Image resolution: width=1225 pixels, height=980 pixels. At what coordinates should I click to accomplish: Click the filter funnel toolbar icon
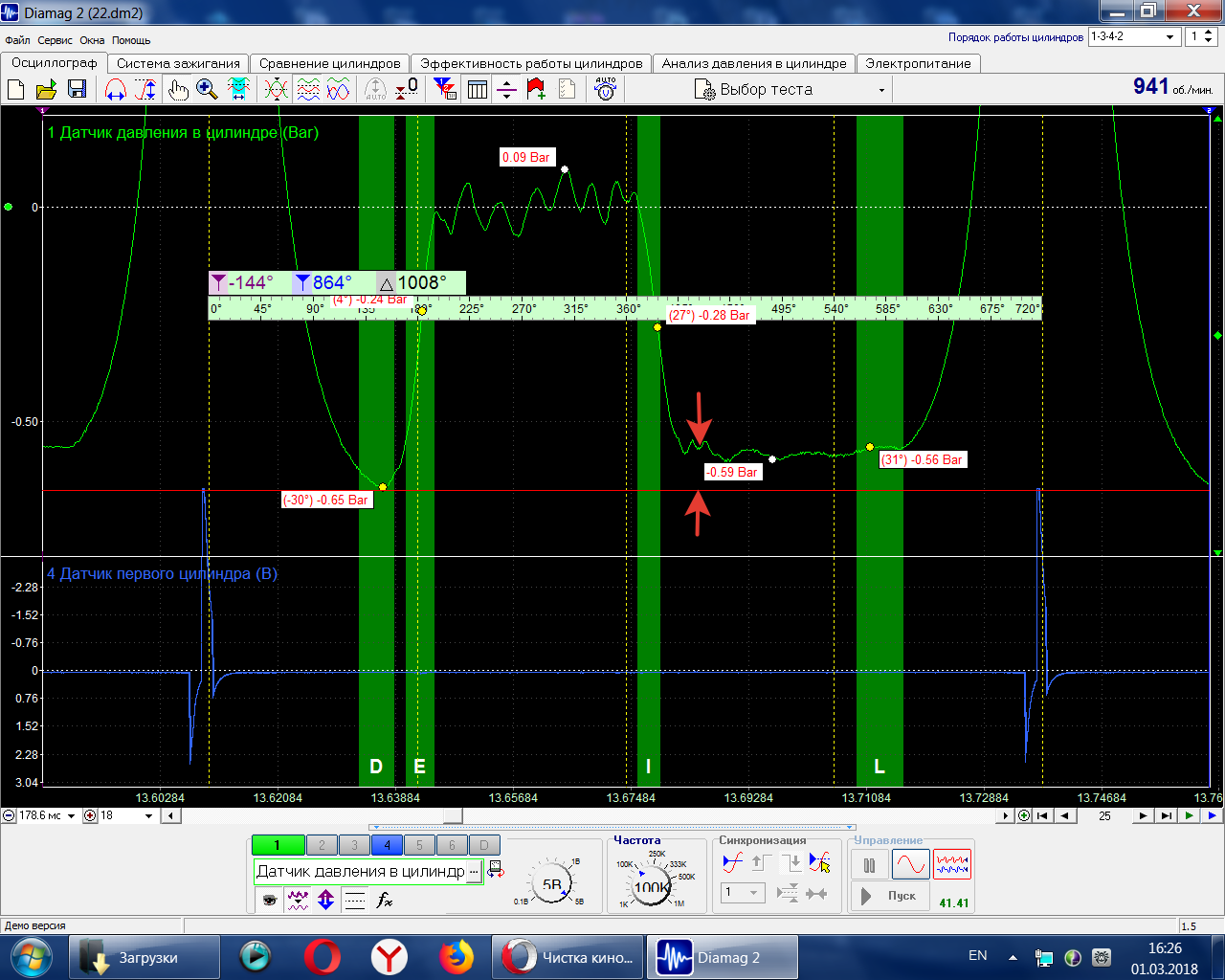pyautogui.click(x=445, y=89)
